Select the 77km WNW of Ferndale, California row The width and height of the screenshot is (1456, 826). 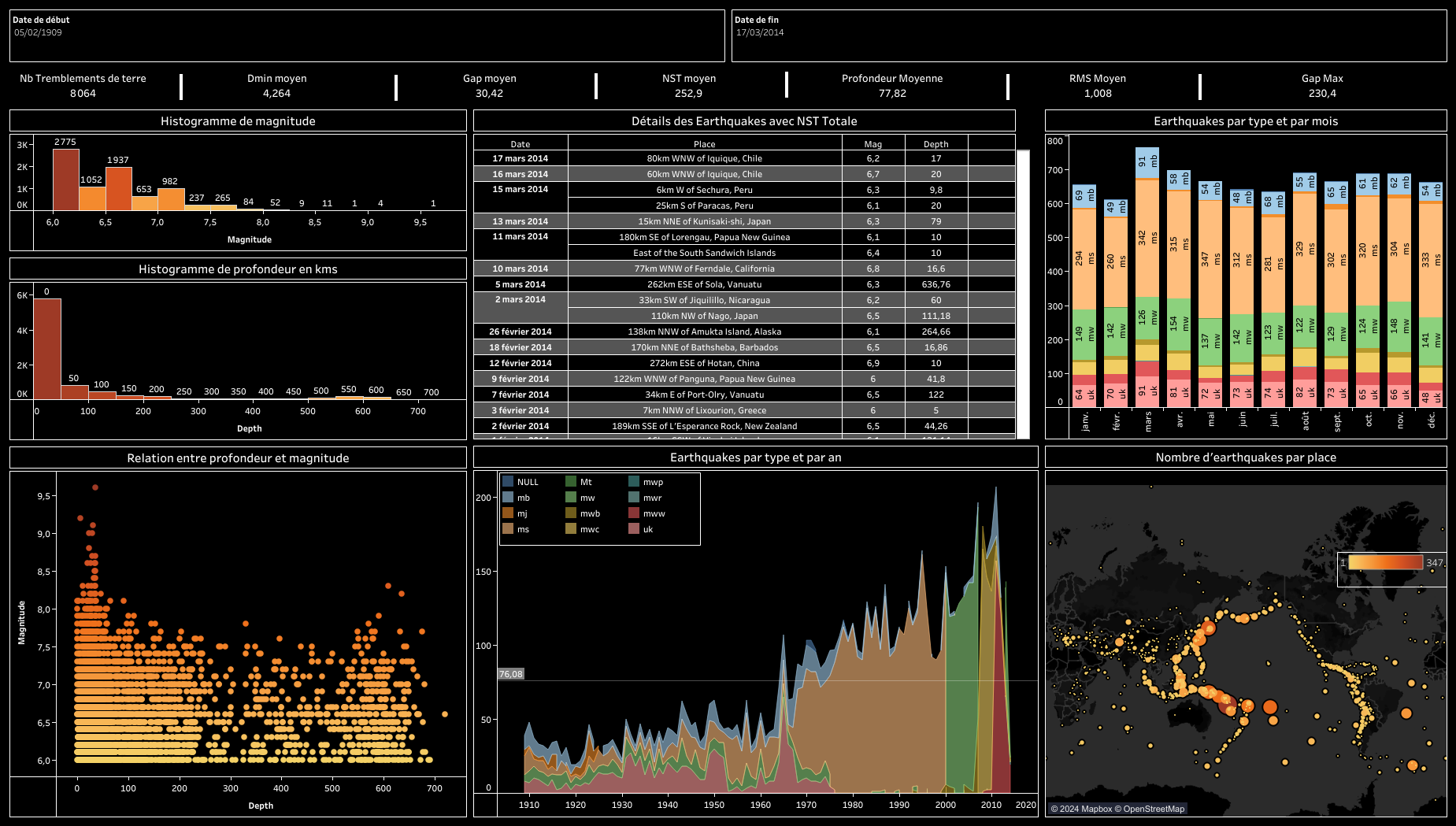(744, 269)
